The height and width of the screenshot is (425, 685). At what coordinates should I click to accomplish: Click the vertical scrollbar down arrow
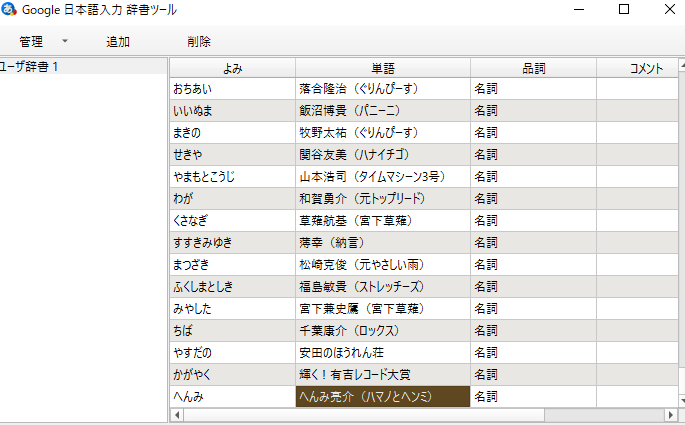[x=682, y=400]
